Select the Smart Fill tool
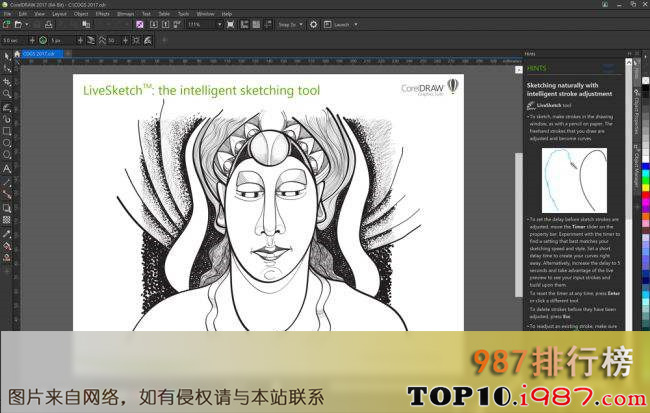Screen dimensions: 650x413 pyautogui.click(x=7, y=258)
